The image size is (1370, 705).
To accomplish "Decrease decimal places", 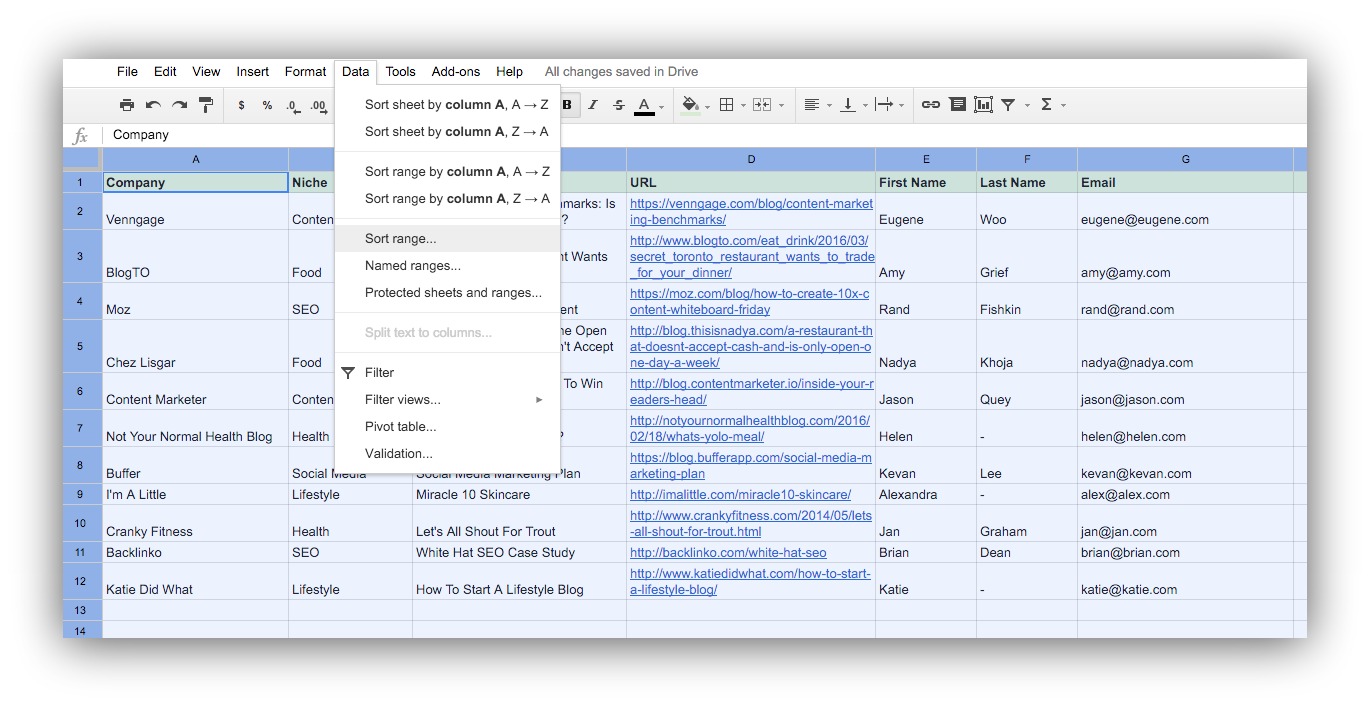I will [292, 105].
